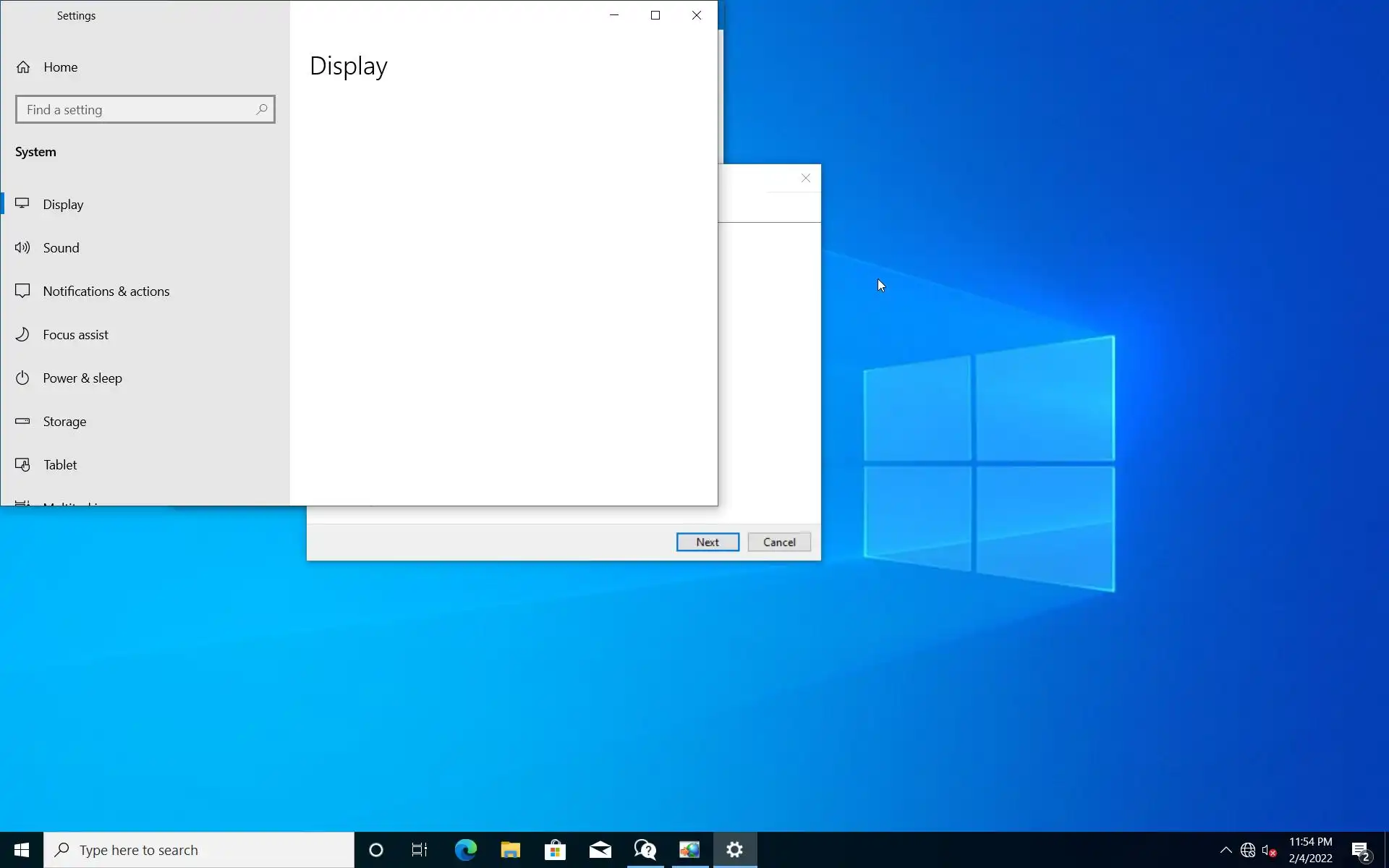Click the Windows taskbar search box

coord(199,850)
